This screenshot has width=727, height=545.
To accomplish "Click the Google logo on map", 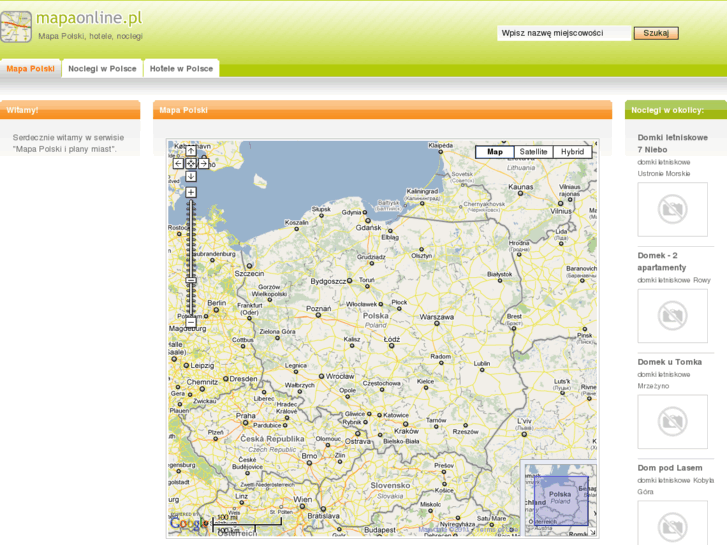I will pyautogui.click(x=189, y=523).
